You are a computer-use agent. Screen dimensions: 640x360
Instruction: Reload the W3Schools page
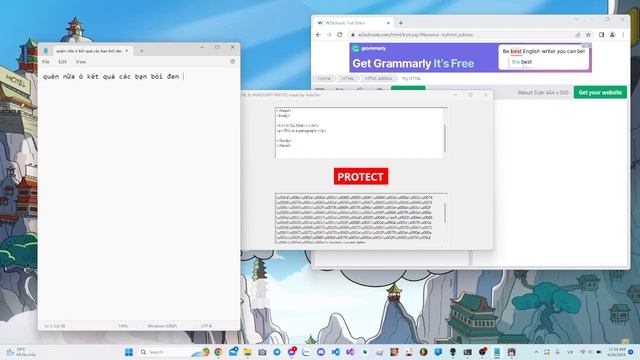(340, 35)
